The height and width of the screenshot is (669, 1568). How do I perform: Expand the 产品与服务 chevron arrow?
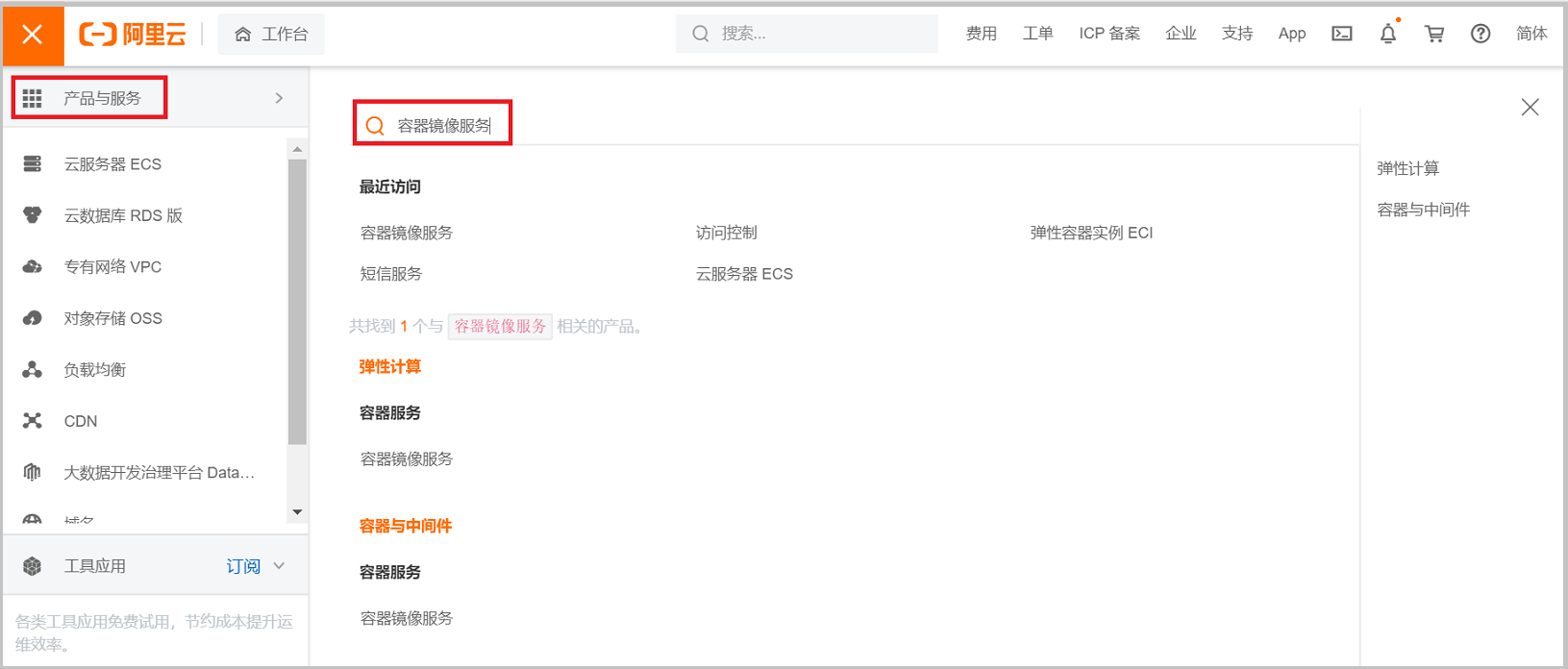[279, 98]
